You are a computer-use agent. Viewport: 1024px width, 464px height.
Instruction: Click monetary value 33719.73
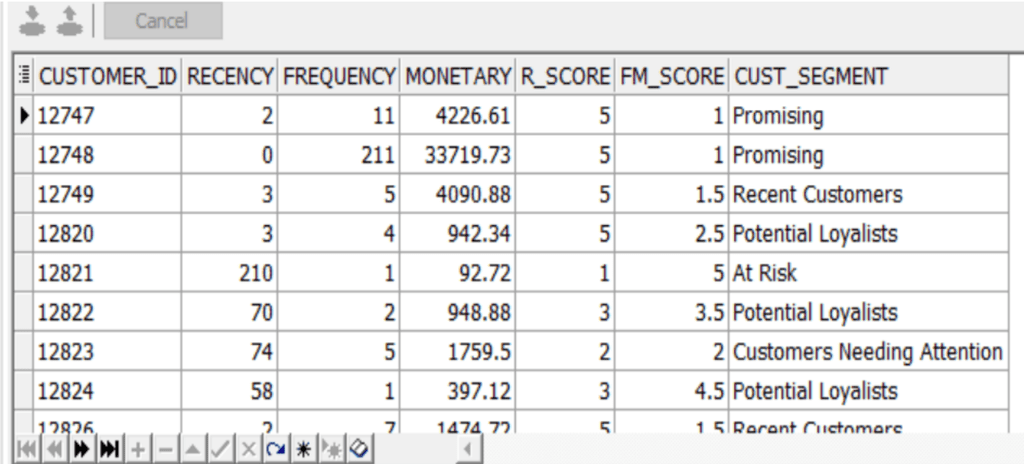point(457,155)
